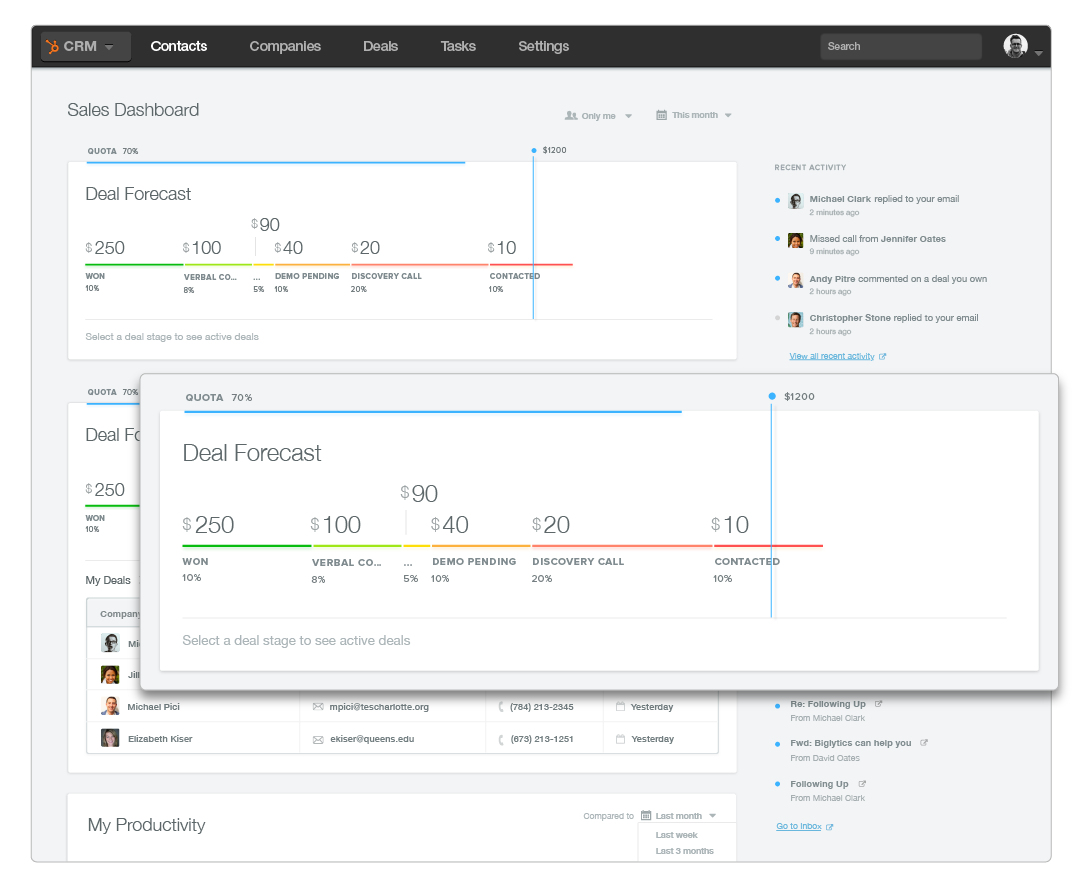1081x887 pixels.
Task: Click the external link icon next to Fwd: Biglytics
Action: tap(924, 743)
